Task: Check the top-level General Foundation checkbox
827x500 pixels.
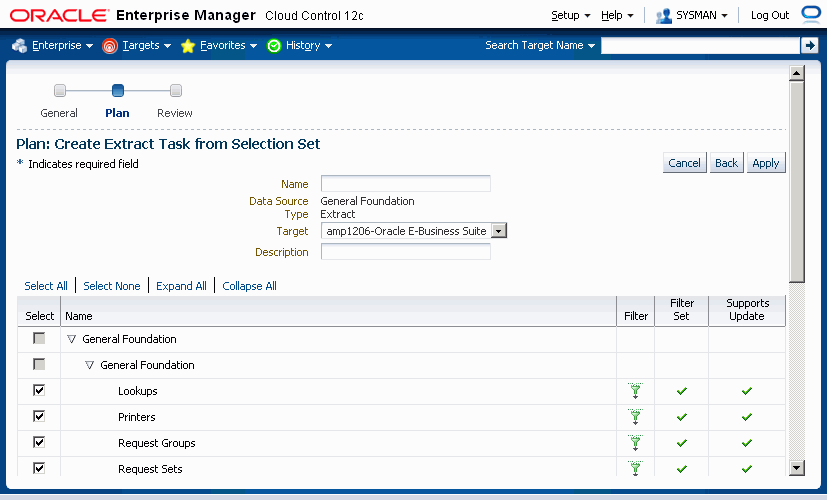Action: pyautogui.click(x=39, y=338)
